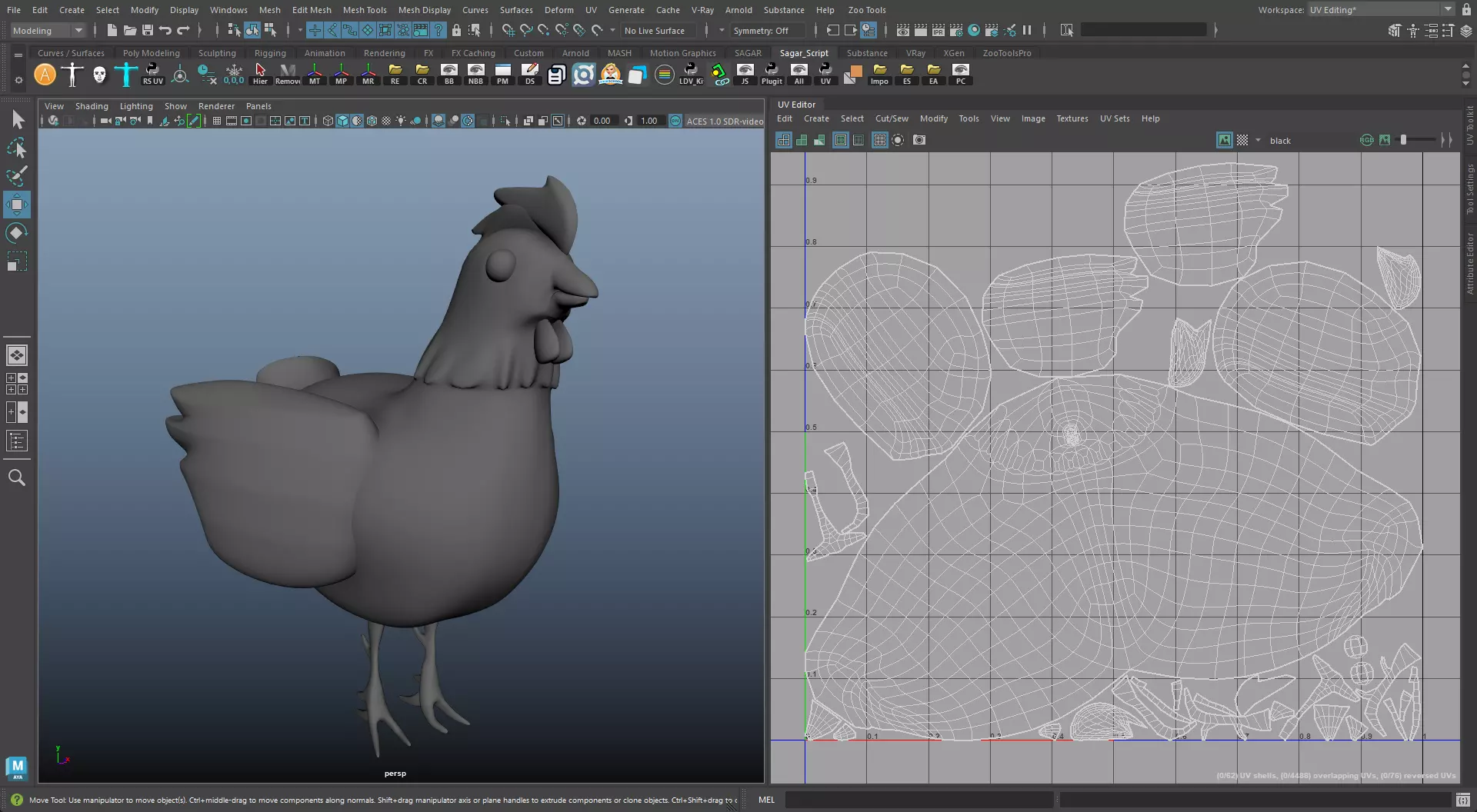Screen dimensions: 1477x812
Task: Click the orange A shelf icon
Action: [x=45, y=75]
